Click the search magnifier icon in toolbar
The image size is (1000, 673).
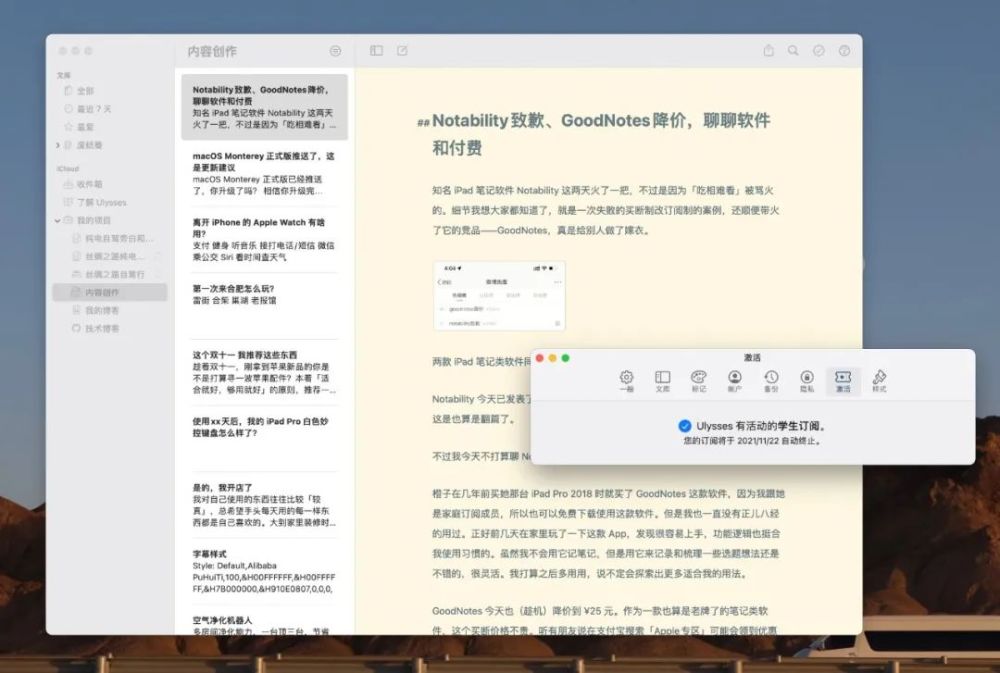coord(793,50)
